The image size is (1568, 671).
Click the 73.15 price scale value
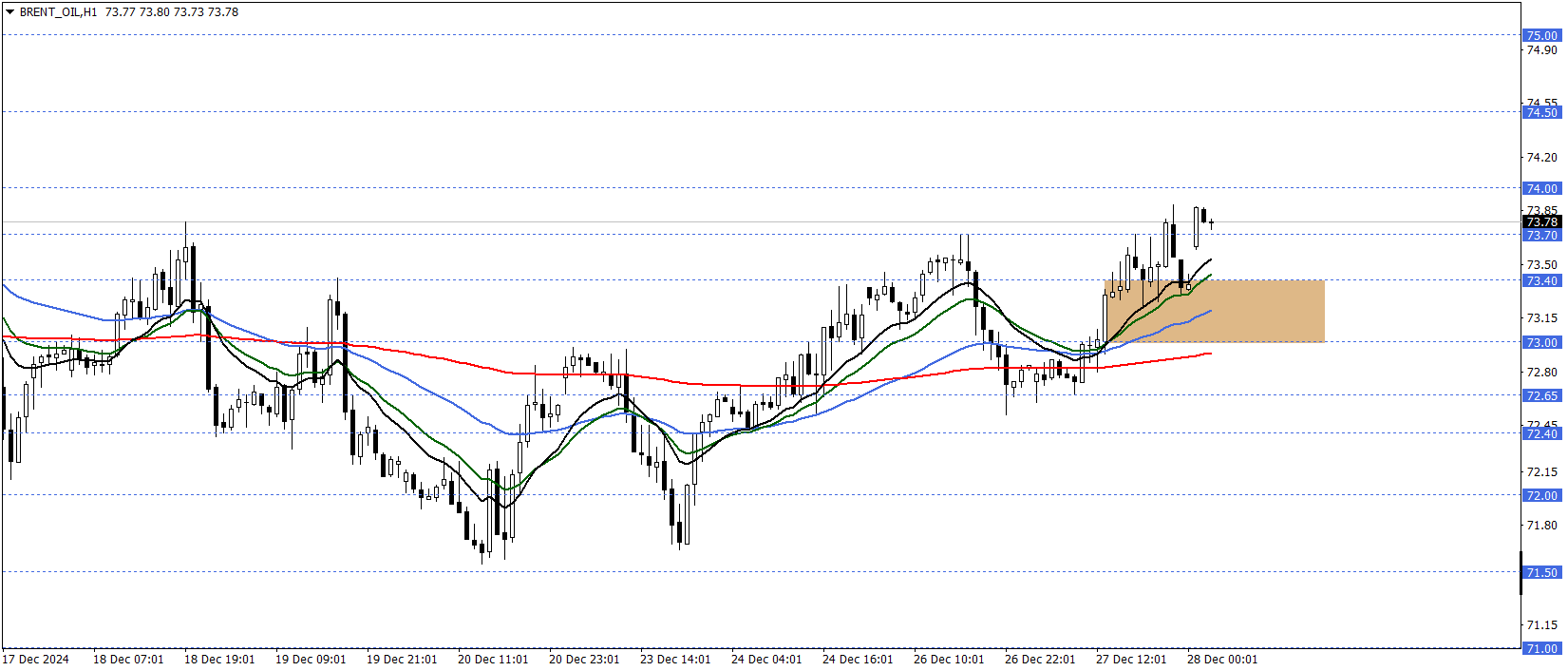click(x=1541, y=317)
